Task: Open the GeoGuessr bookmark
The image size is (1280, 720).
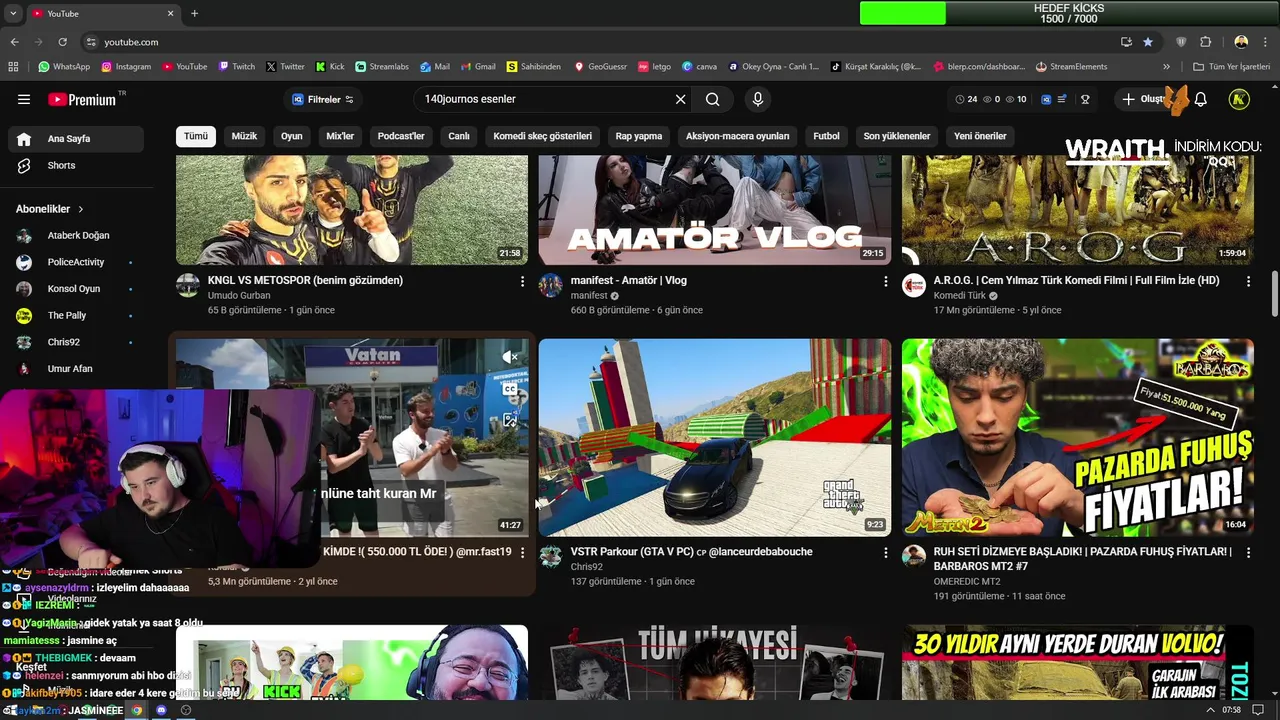Action: coord(600,66)
